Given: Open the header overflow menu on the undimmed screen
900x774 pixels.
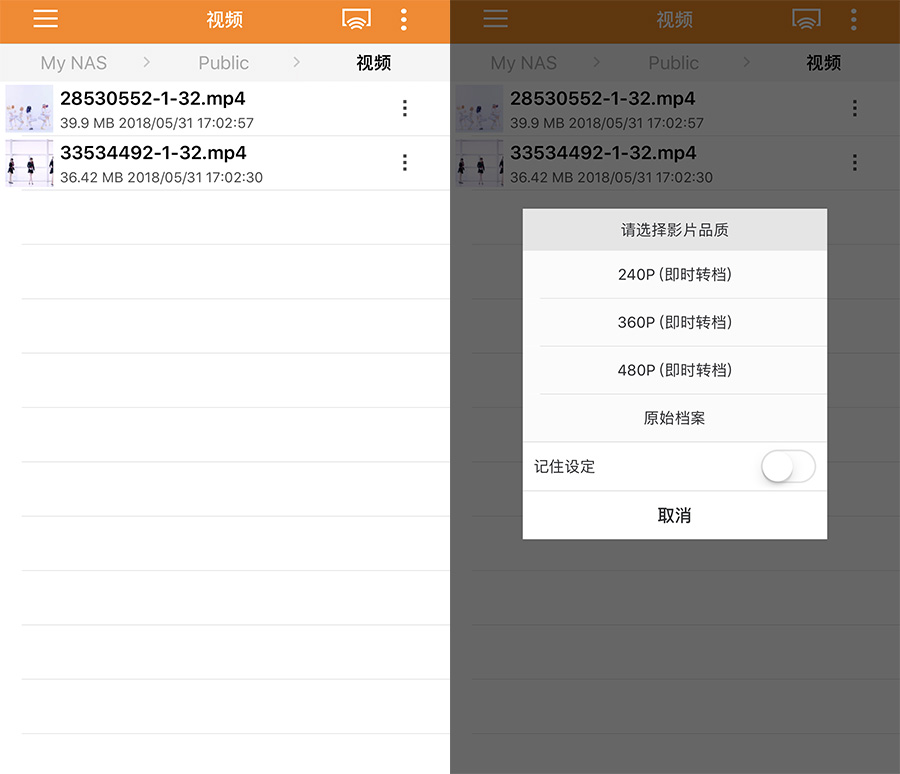Looking at the screenshot, I should (404, 19).
